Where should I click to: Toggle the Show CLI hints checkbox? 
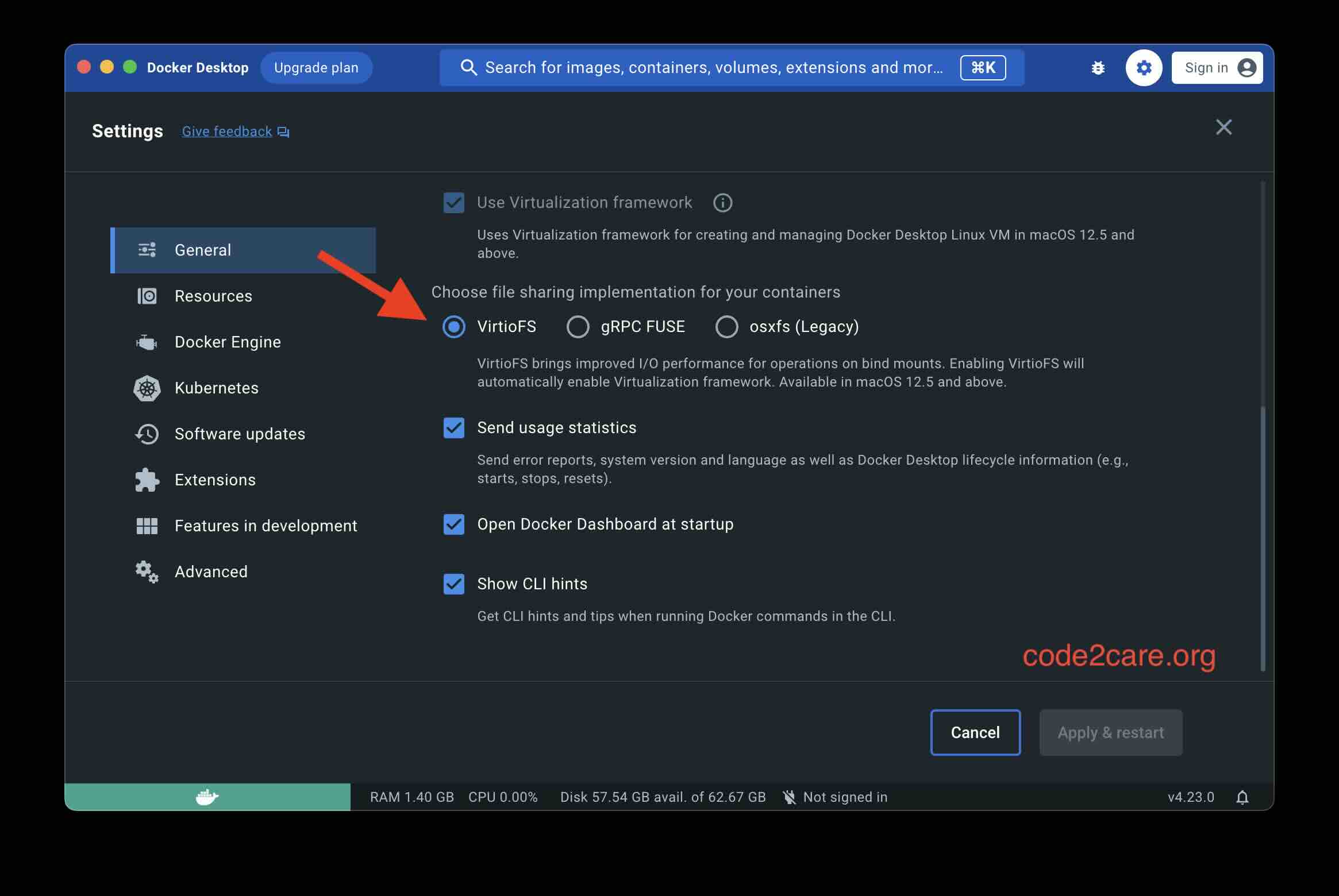pos(454,584)
